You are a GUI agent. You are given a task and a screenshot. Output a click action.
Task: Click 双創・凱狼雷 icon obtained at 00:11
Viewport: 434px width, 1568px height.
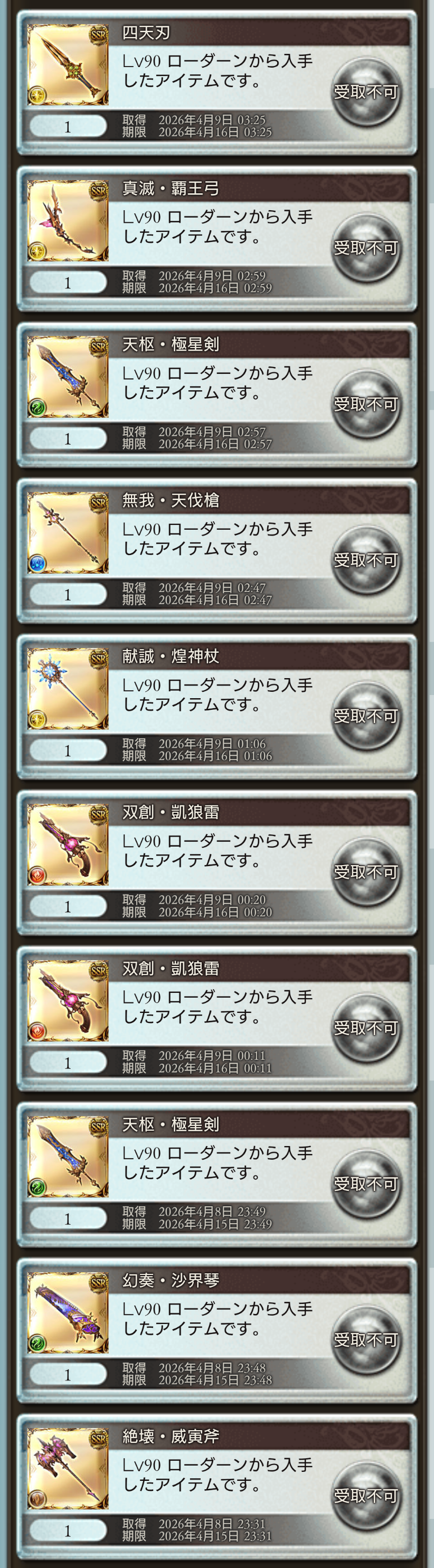[x=68, y=1001]
